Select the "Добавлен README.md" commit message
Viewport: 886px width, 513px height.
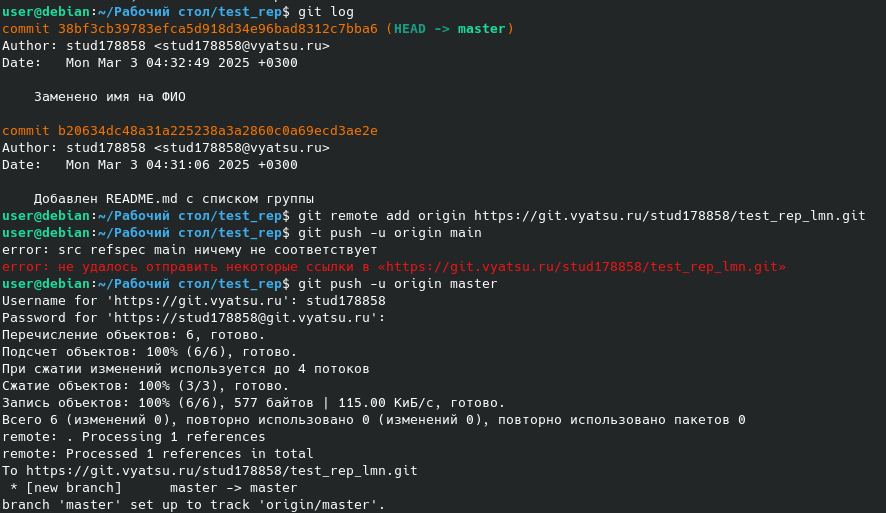click(173, 198)
